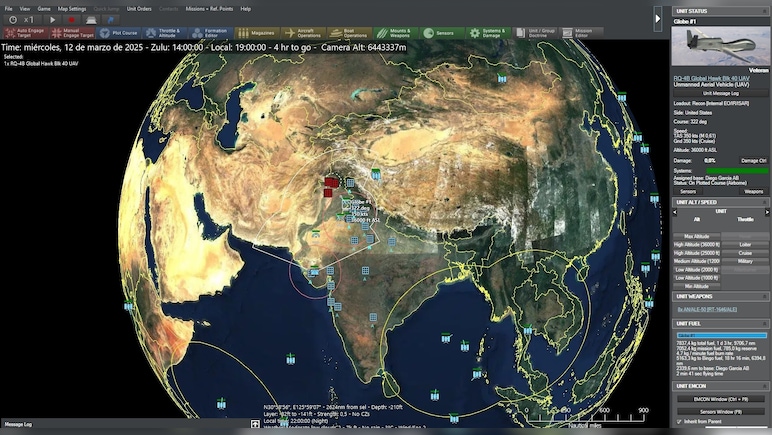The width and height of the screenshot is (772, 435).
Task: Open Boat Operations
Action: (349, 33)
